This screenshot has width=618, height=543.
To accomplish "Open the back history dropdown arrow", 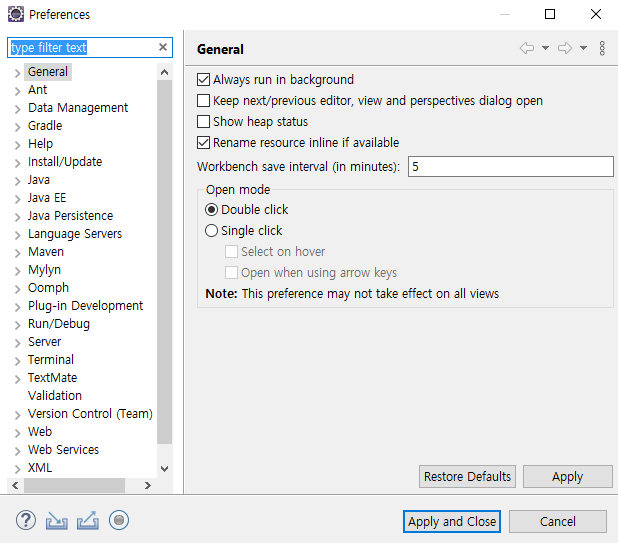I will pos(545,48).
